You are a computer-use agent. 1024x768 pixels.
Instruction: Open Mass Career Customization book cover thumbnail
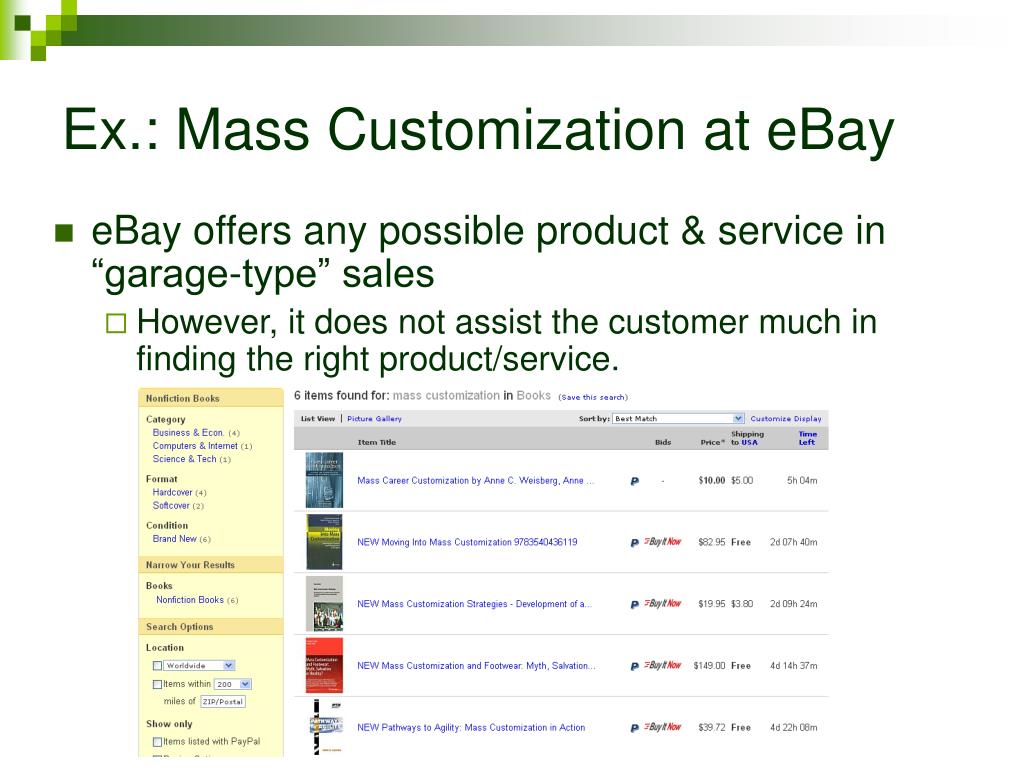324,480
